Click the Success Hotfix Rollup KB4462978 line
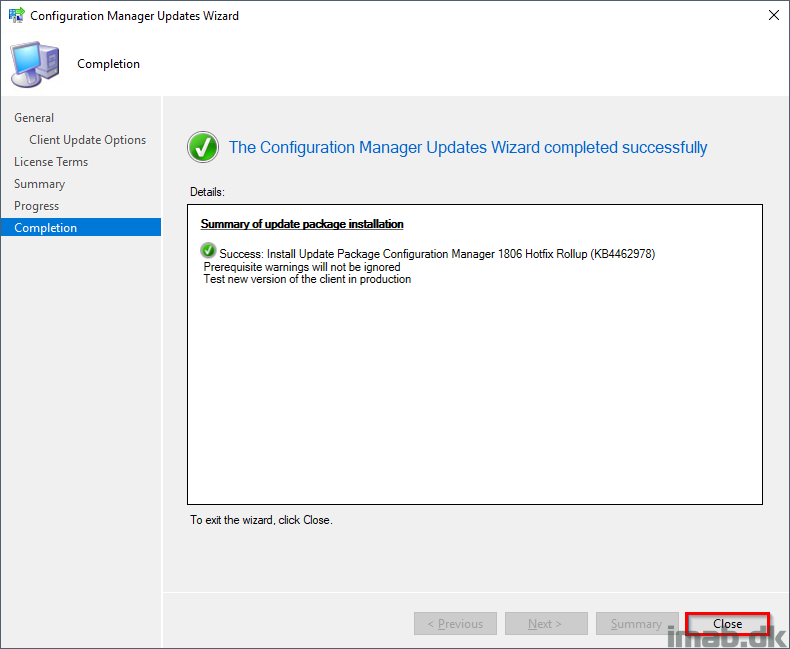This screenshot has height=649, width=790. pos(437,254)
